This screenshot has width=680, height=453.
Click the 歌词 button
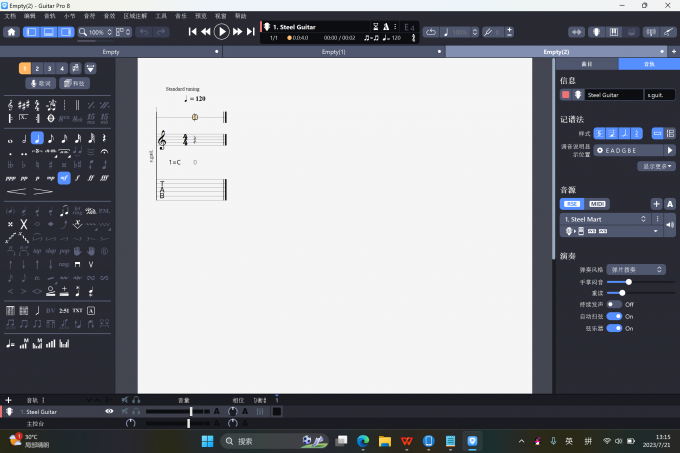[42, 83]
